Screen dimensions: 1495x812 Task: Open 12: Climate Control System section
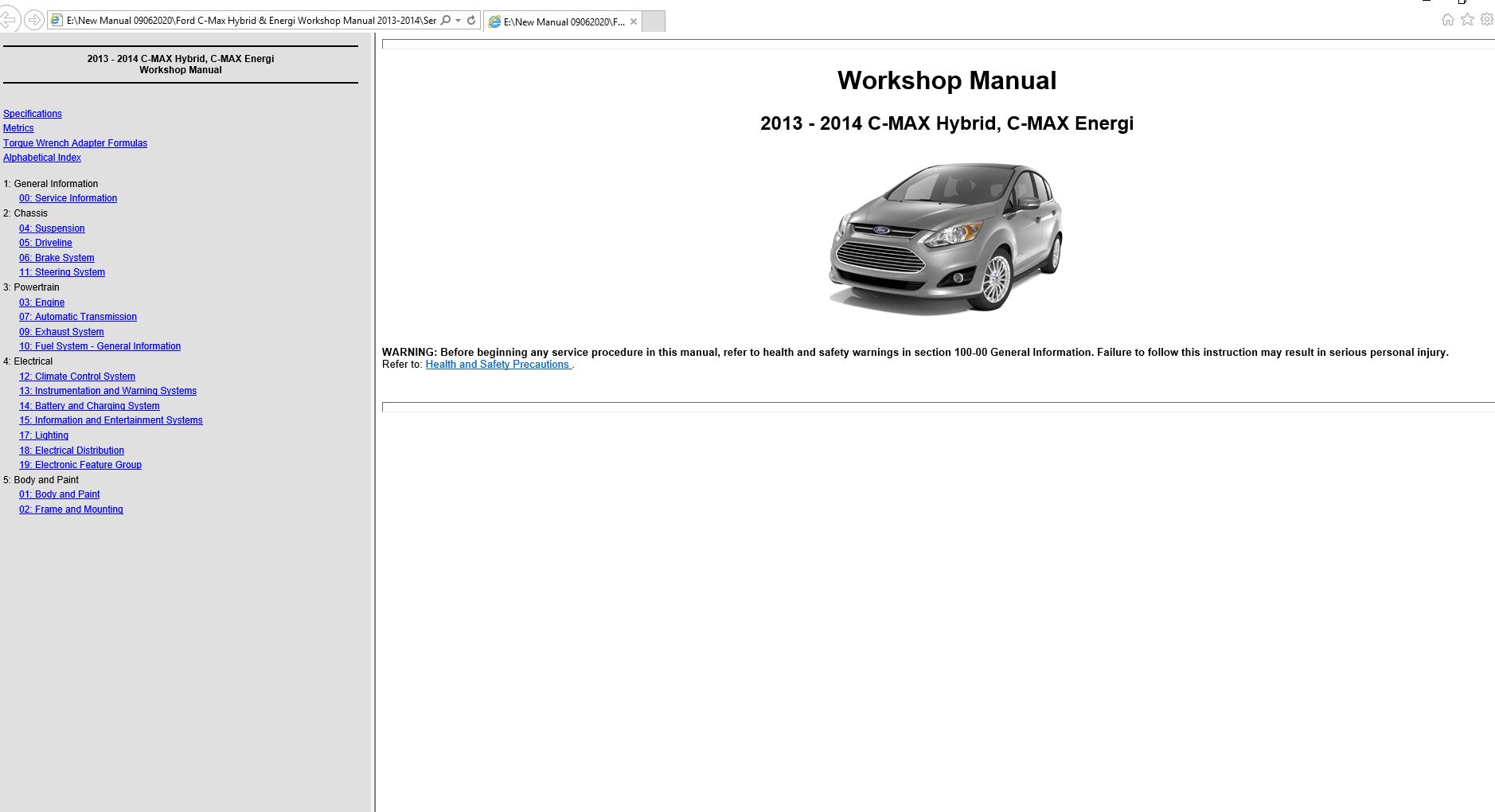pos(77,377)
